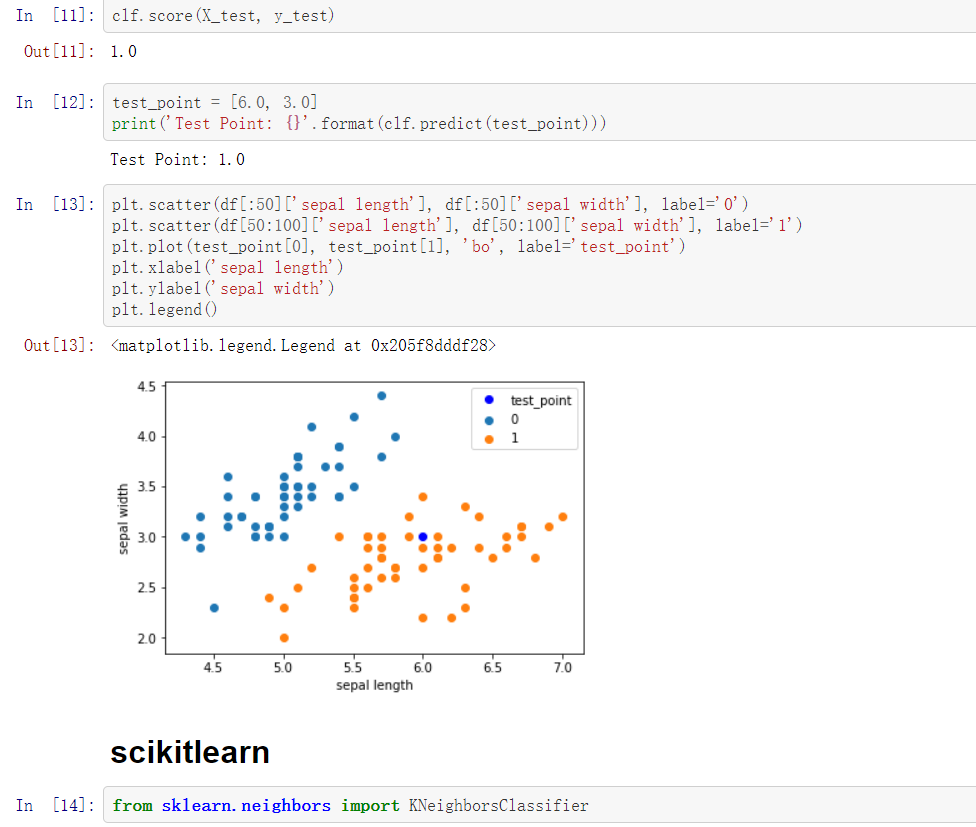Screen dimensions: 976x827
Task: Click the dark blue test point in scatter plot
Action: (x=423, y=537)
